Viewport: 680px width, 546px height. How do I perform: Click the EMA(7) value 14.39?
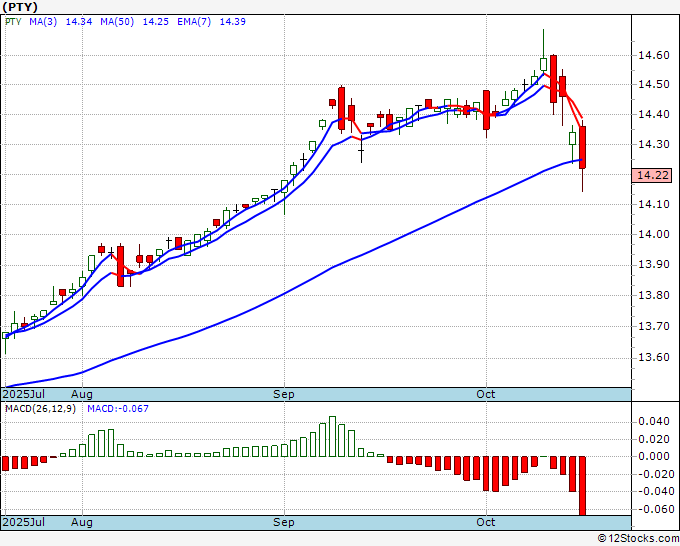(x=232, y=22)
